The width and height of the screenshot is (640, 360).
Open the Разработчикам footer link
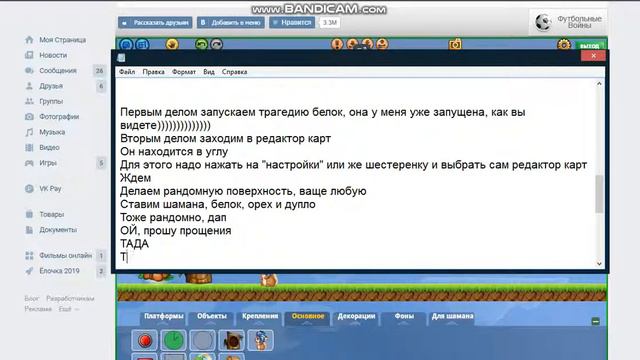pos(70,298)
